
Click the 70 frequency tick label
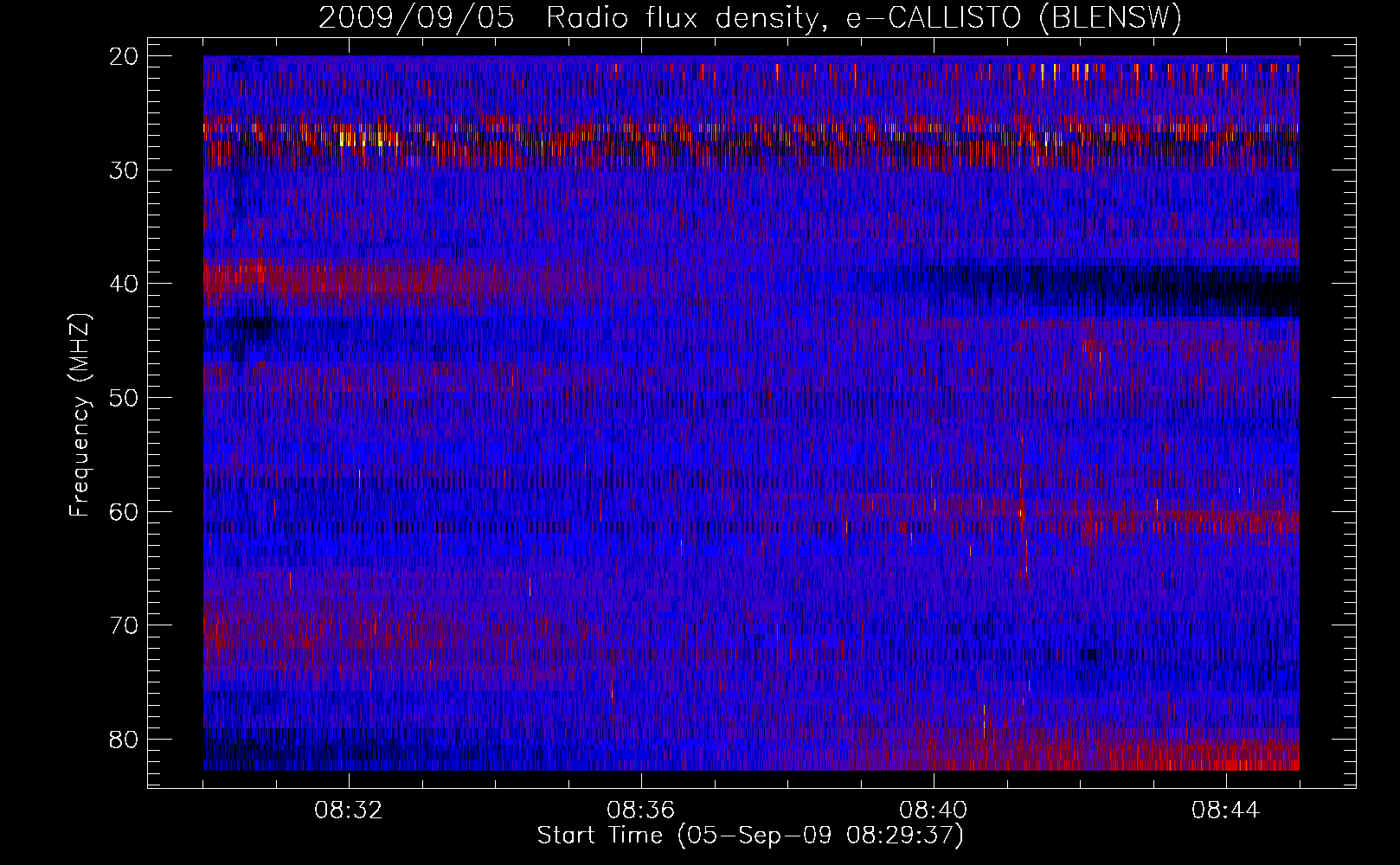click(x=125, y=625)
